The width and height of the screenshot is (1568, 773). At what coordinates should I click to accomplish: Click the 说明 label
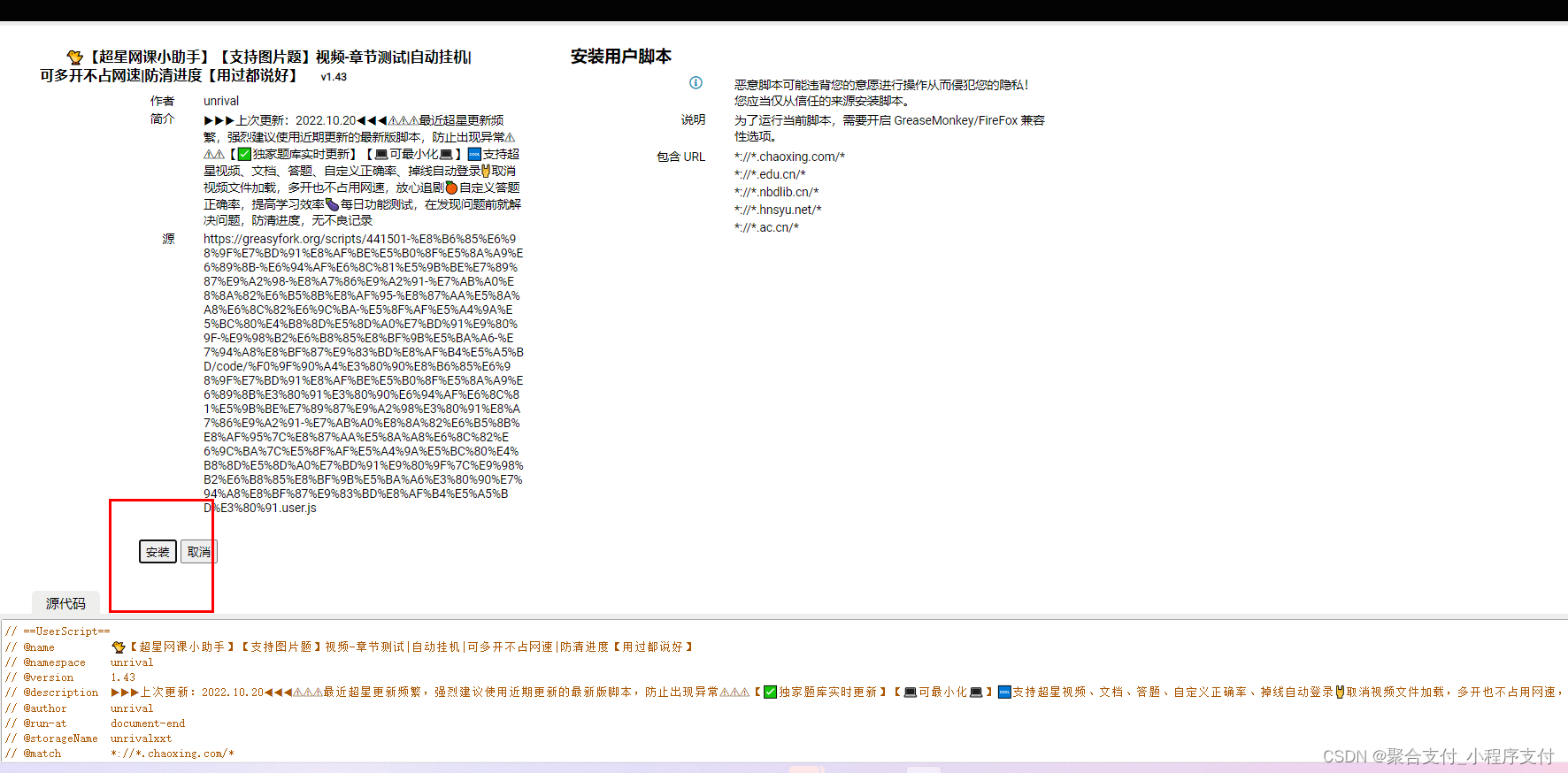tap(693, 119)
